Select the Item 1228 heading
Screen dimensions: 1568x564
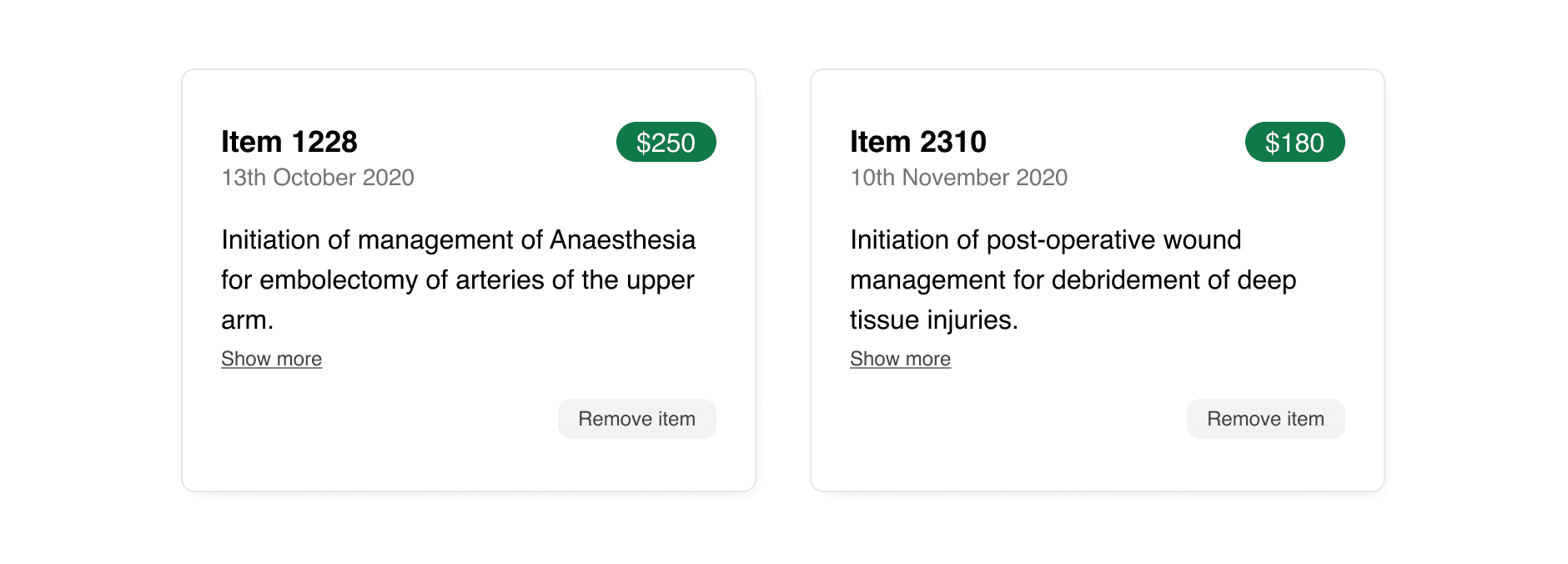(x=289, y=142)
